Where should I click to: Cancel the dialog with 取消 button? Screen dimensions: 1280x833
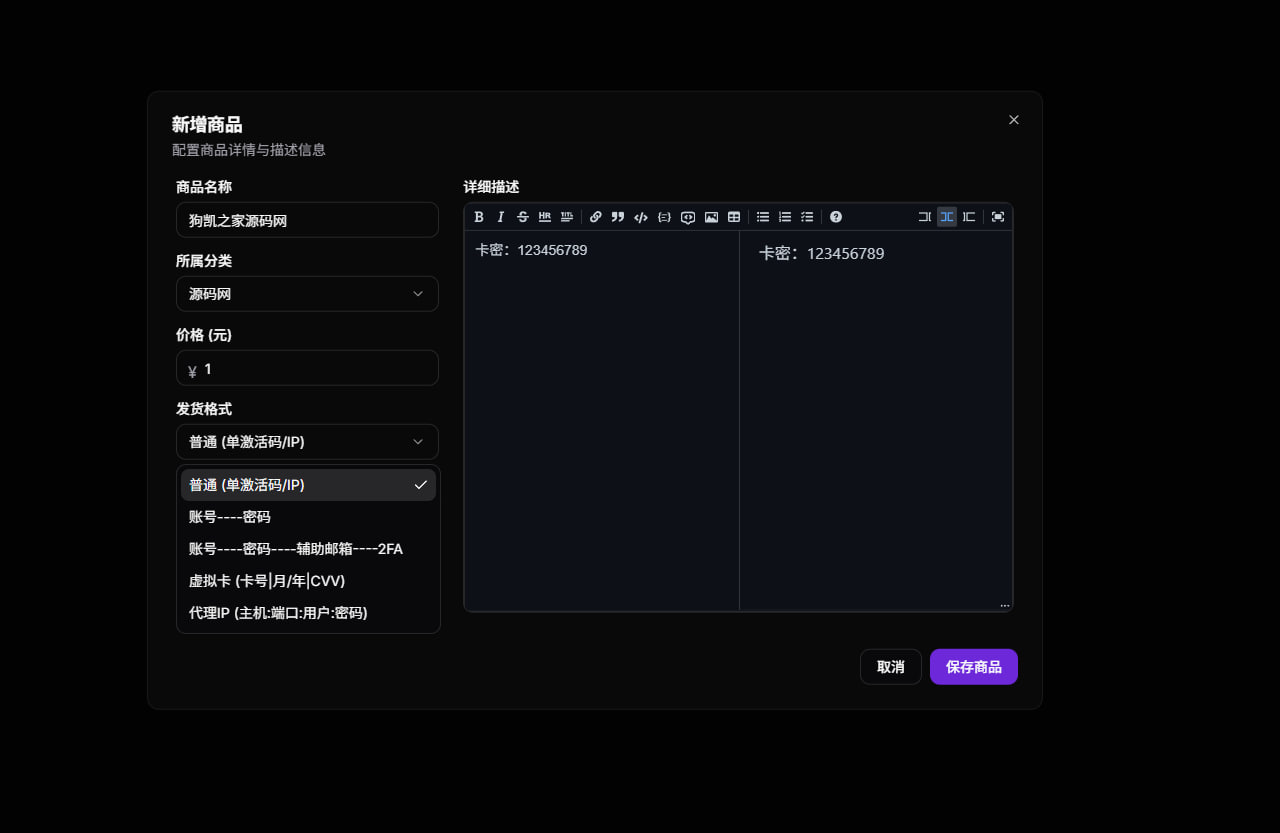(890, 666)
